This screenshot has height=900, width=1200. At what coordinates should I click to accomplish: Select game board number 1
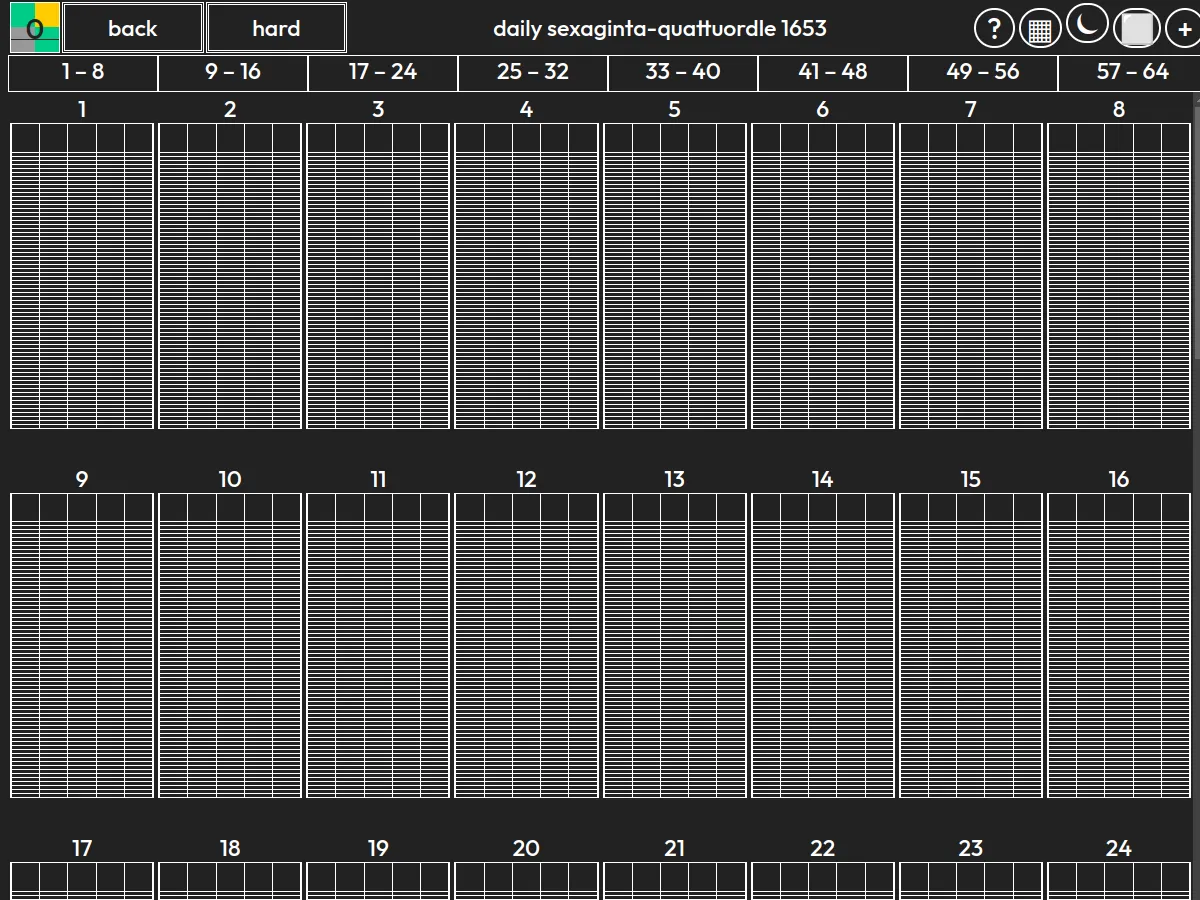click(x=82, y=276)
